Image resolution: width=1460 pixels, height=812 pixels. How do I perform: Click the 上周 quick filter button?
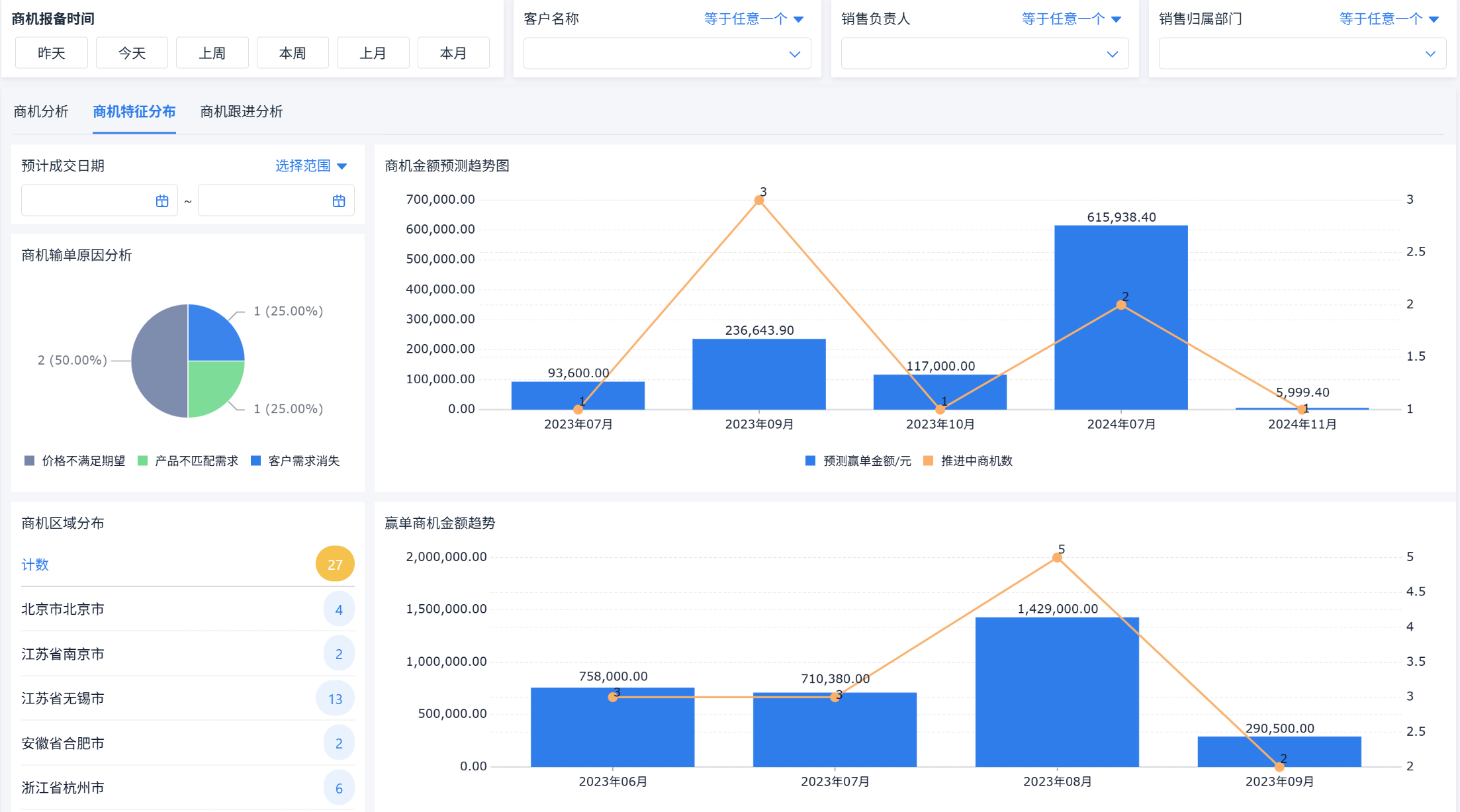[x=212, y=53]
